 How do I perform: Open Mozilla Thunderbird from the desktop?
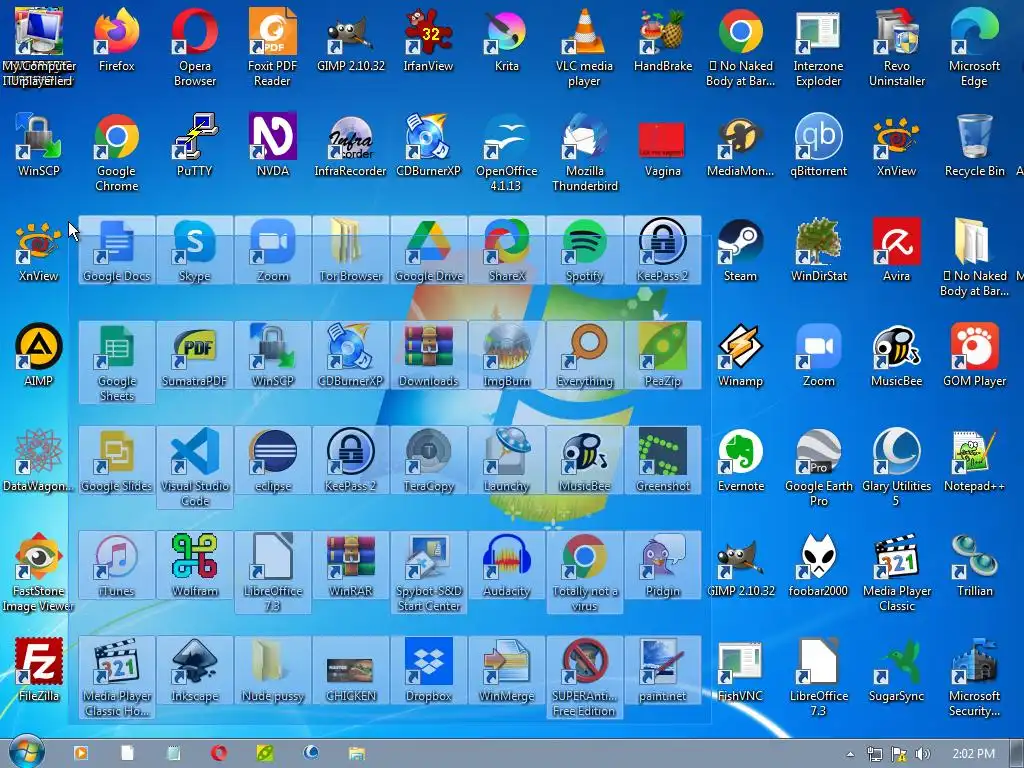pyautogui.click(x=584, y=152)
